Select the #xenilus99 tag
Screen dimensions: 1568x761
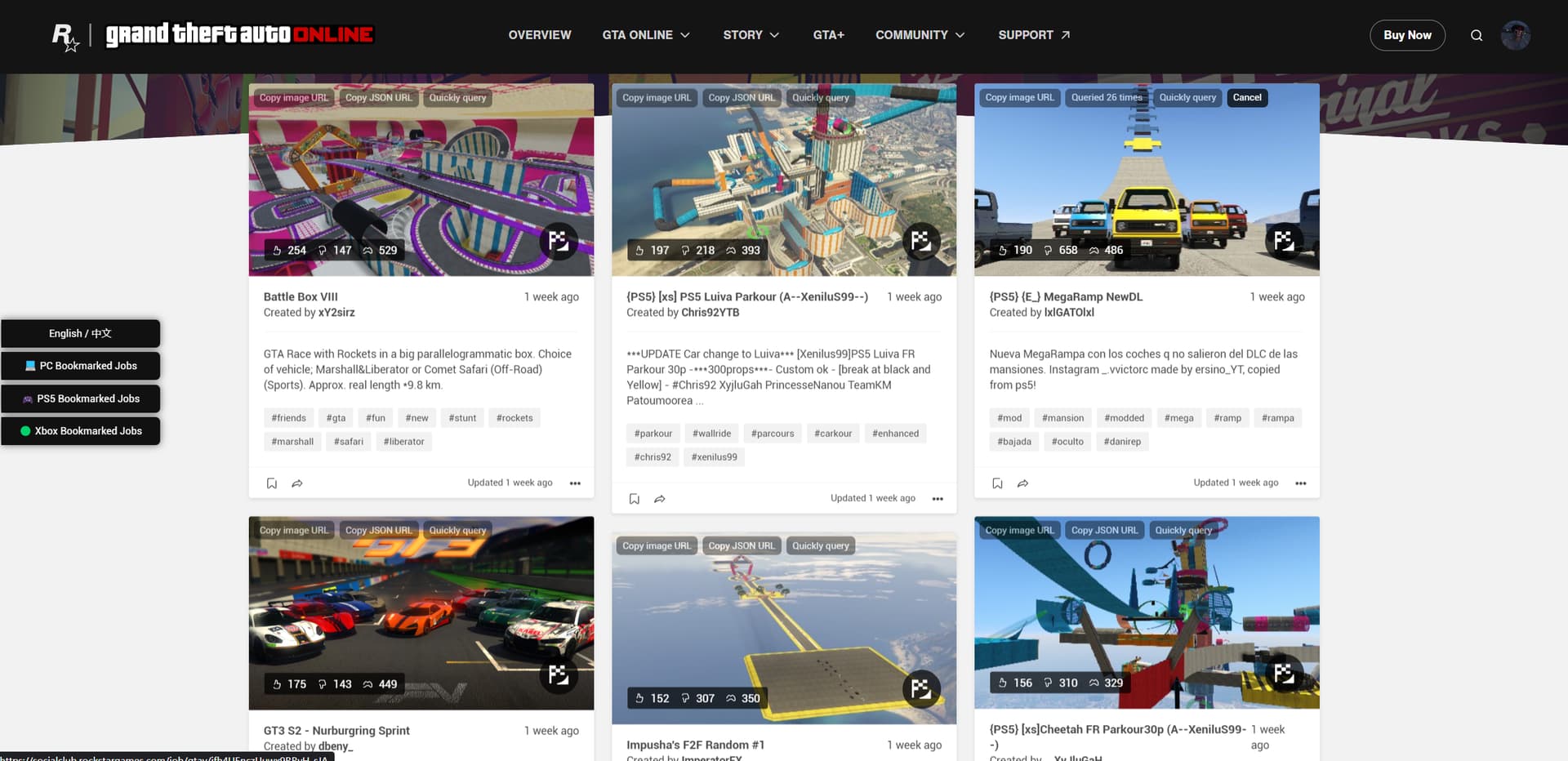(x=715, y=457)
